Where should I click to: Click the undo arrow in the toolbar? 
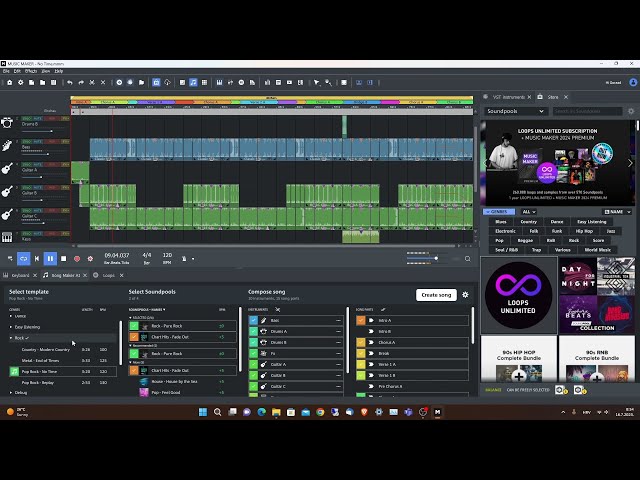pyautogui.click(x=70, y=82)
